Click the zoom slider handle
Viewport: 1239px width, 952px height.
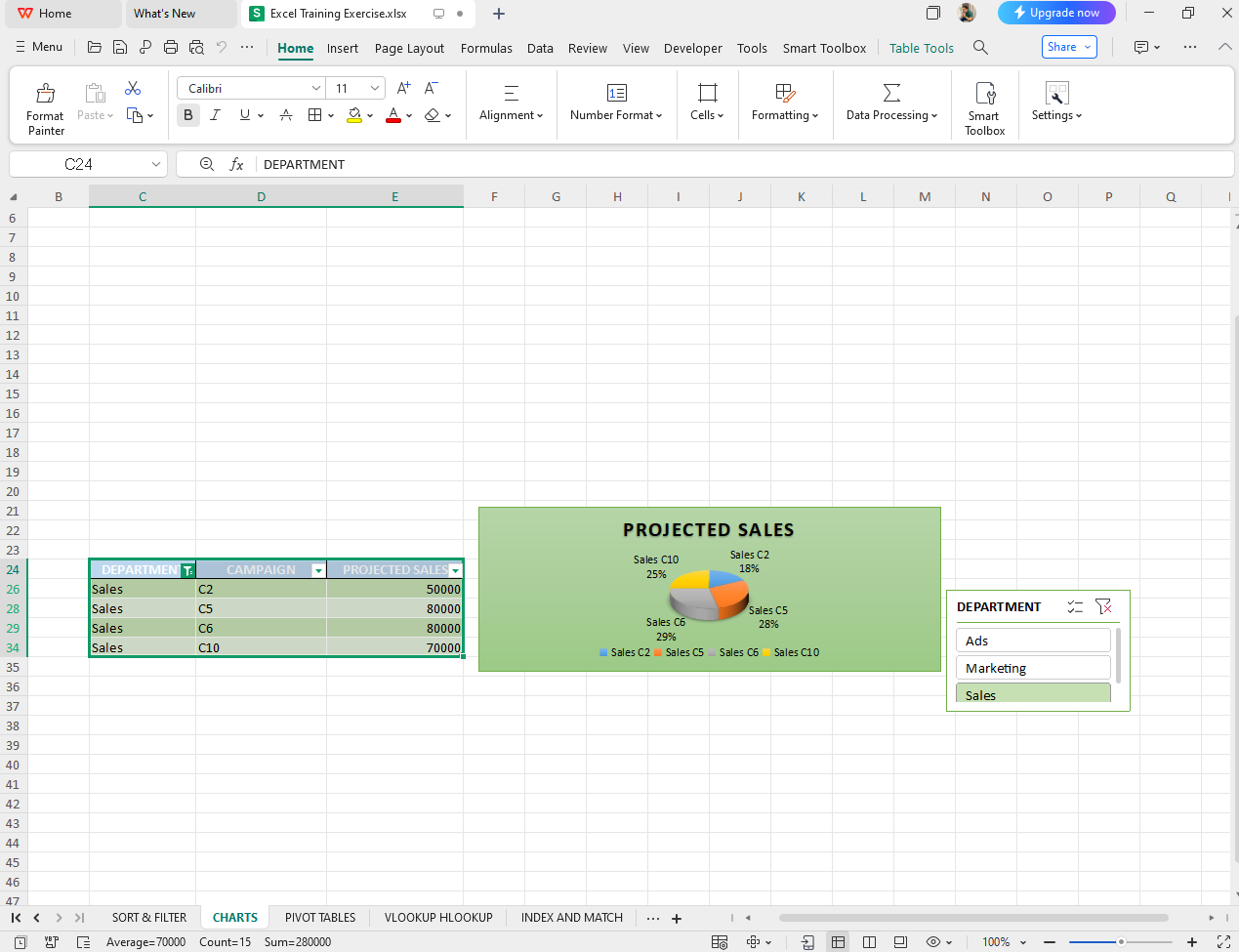pos(1121,942)
